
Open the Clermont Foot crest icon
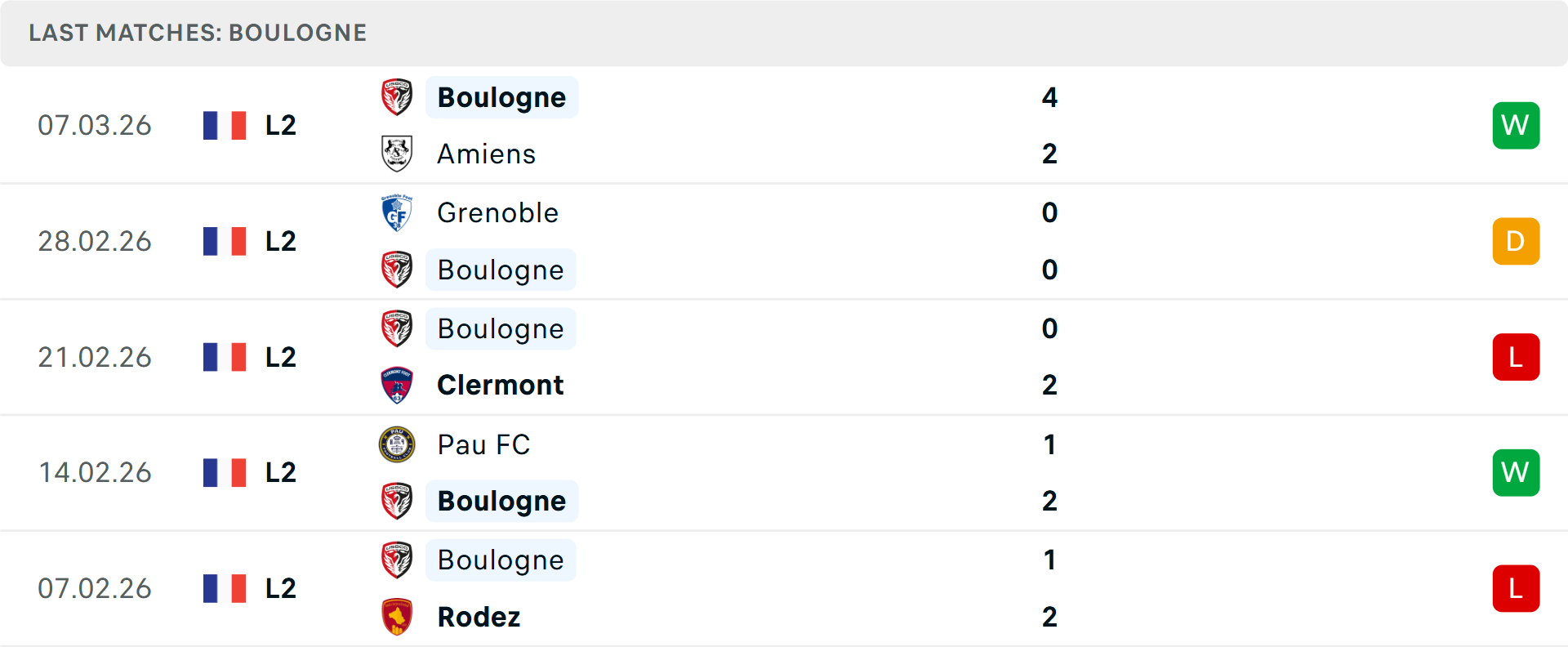396,385
